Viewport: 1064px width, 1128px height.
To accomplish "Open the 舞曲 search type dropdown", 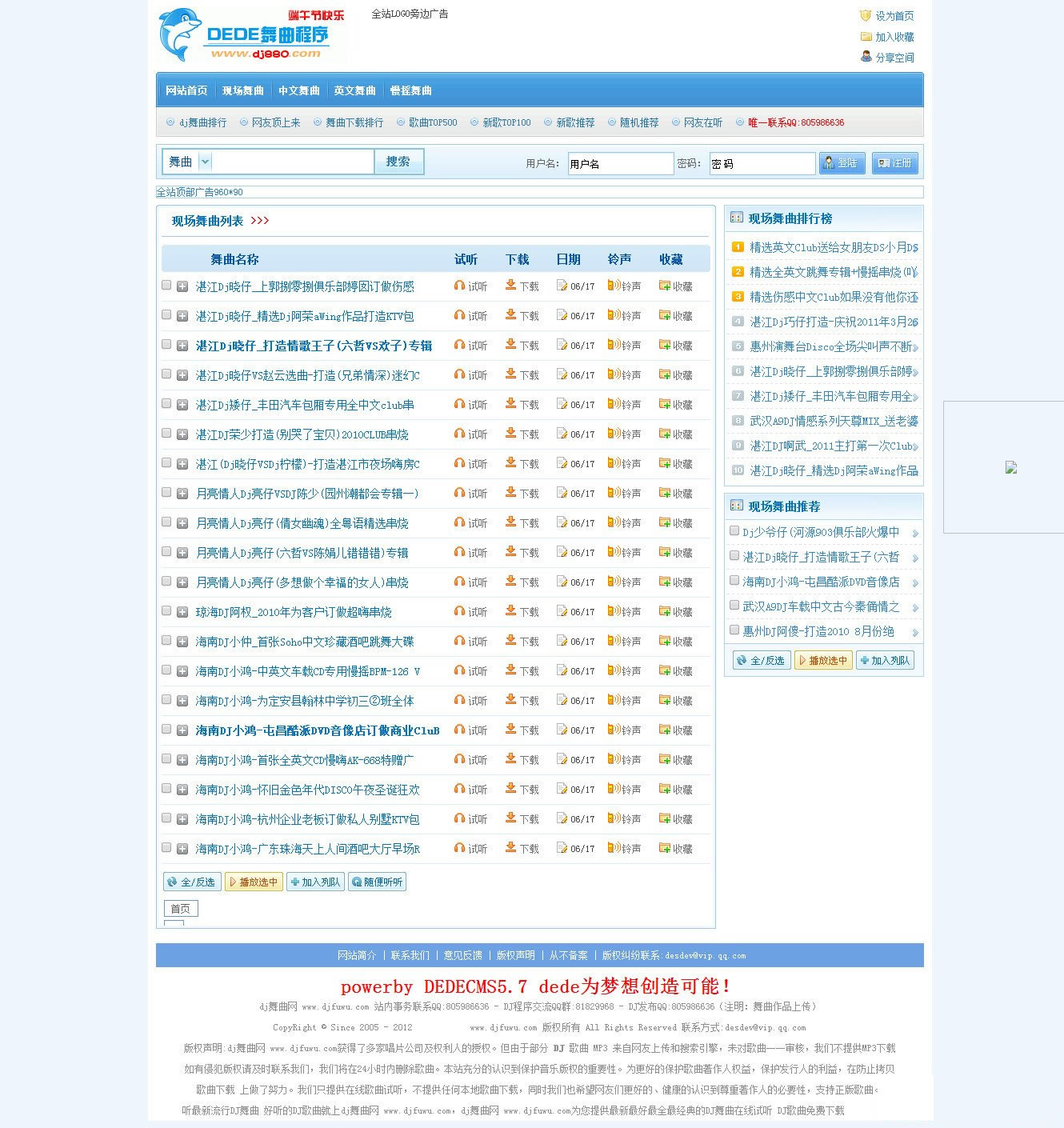I will 205,162.
